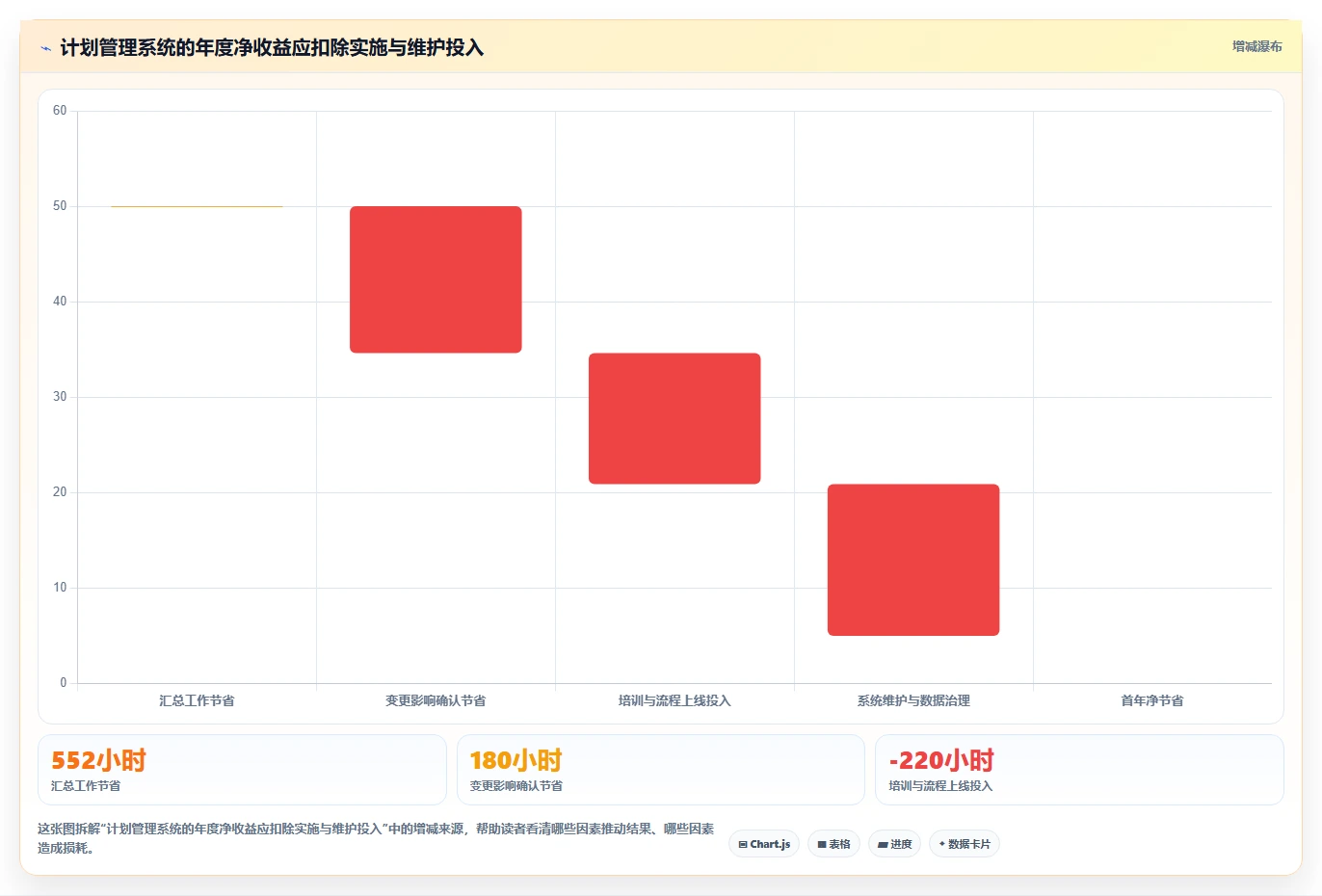Click the y-axis tick label 20
Viewport: 1322px width, 896px height.
60,492
